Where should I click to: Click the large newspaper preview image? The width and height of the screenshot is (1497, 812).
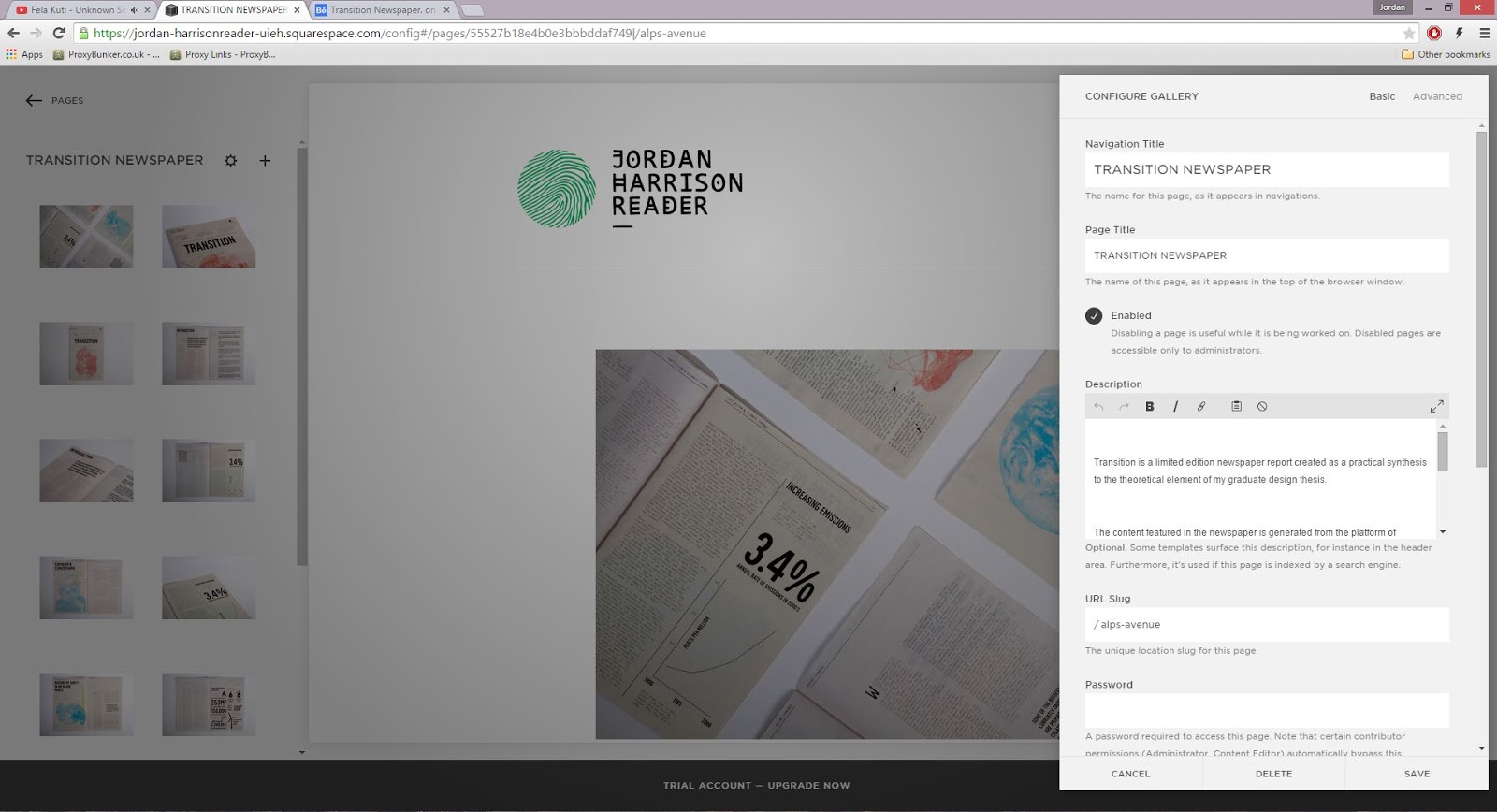coord(827,544)
